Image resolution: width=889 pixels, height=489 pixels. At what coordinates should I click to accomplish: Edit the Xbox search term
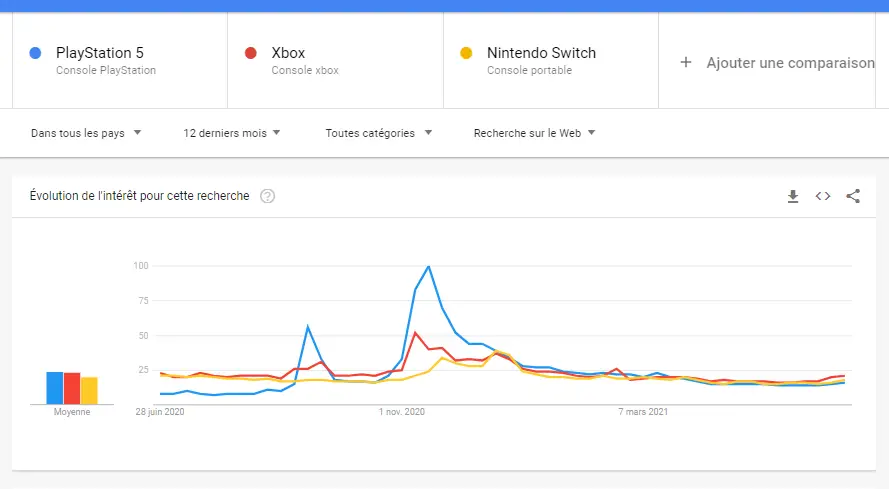[288, 53]
